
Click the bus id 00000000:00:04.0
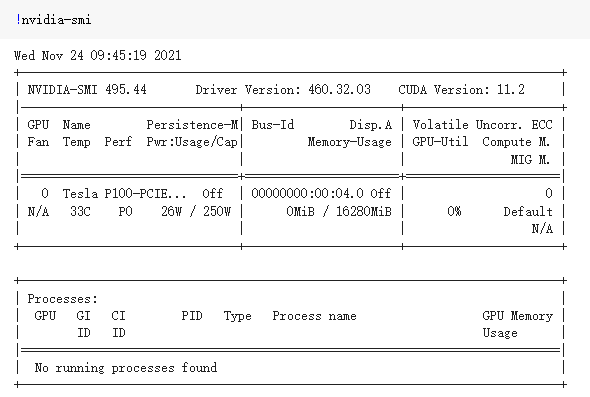(307, 193)
